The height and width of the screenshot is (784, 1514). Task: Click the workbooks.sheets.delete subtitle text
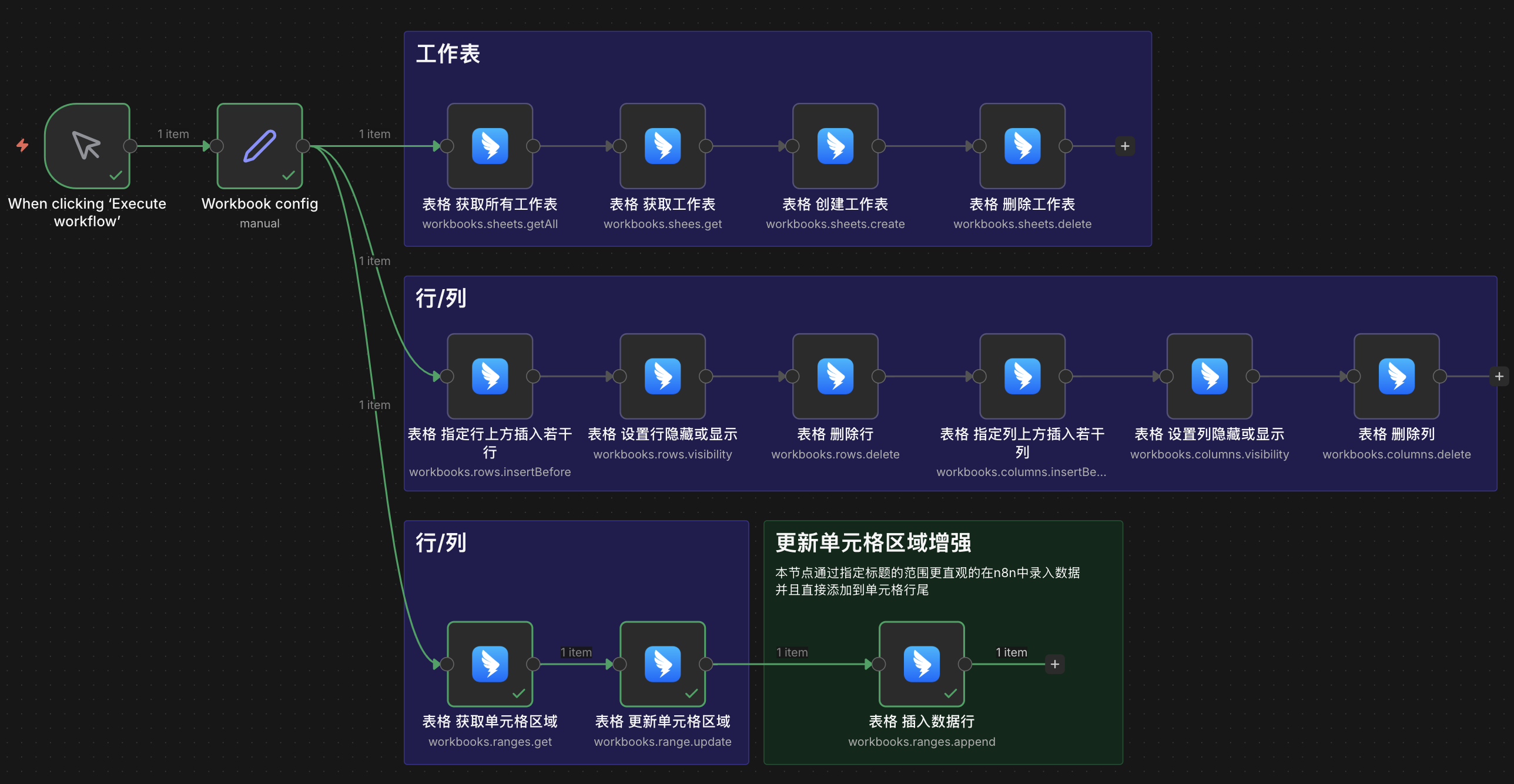(x=1023, y=224)
